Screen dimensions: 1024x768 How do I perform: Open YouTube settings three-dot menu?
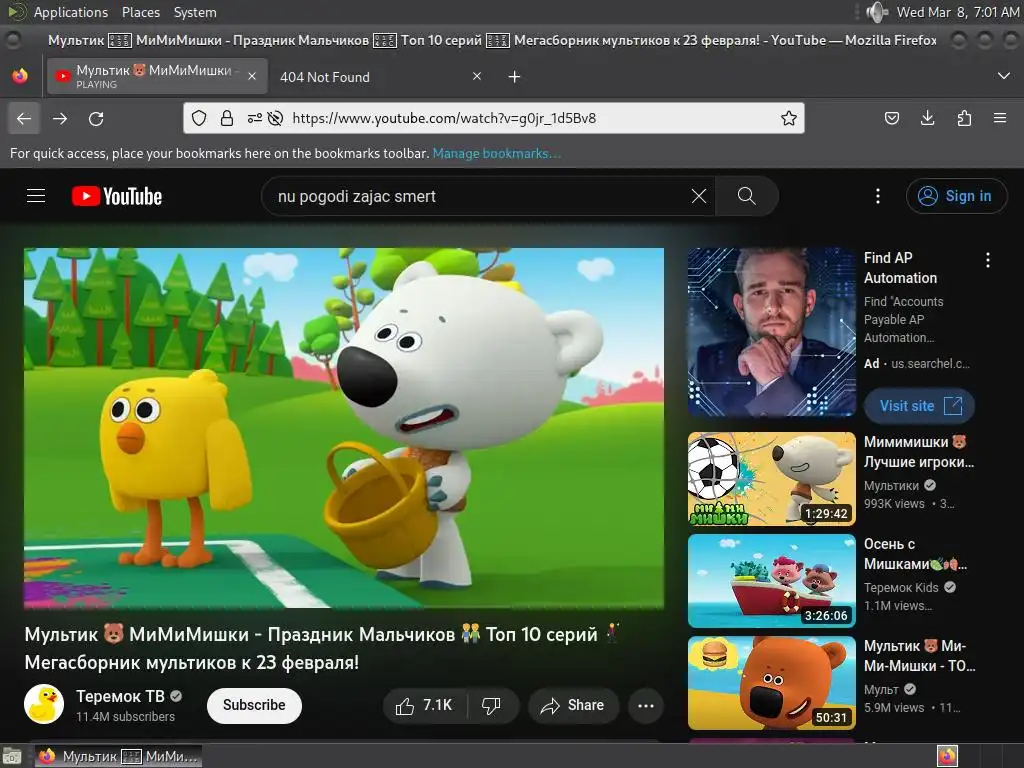[x=878, y=196]
